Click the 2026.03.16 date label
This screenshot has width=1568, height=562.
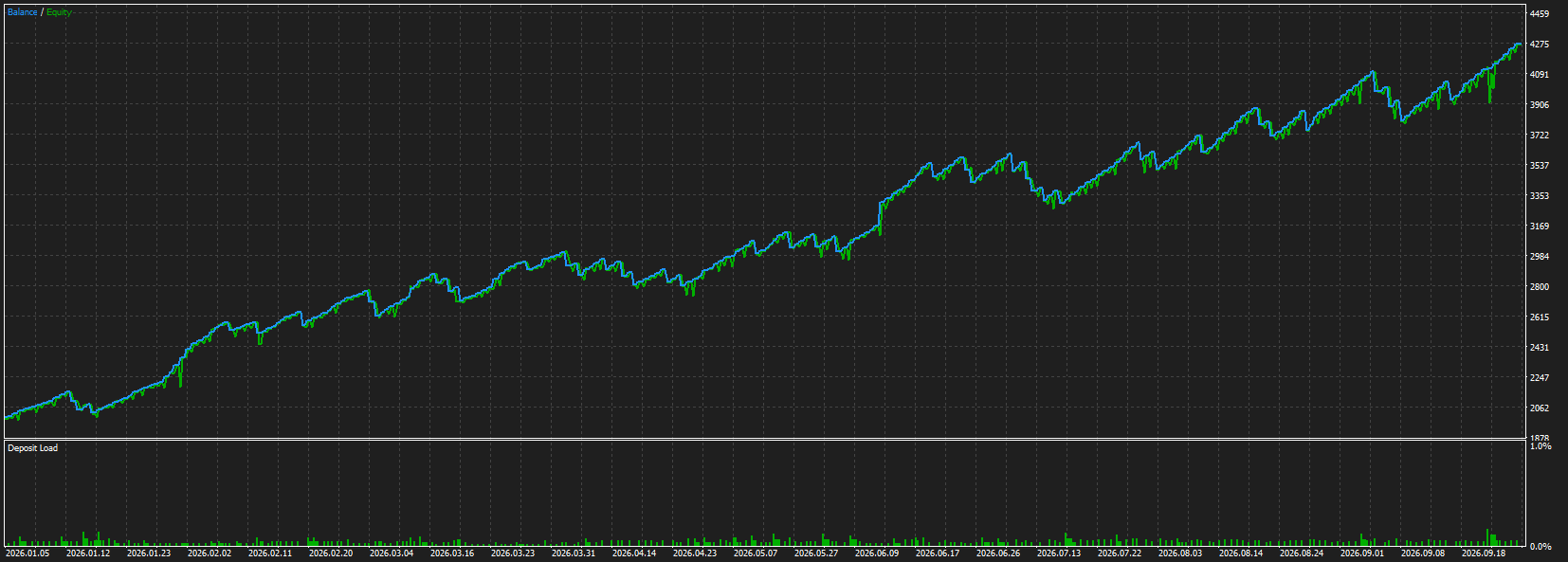pyautogui.click(x=452, y=553)
